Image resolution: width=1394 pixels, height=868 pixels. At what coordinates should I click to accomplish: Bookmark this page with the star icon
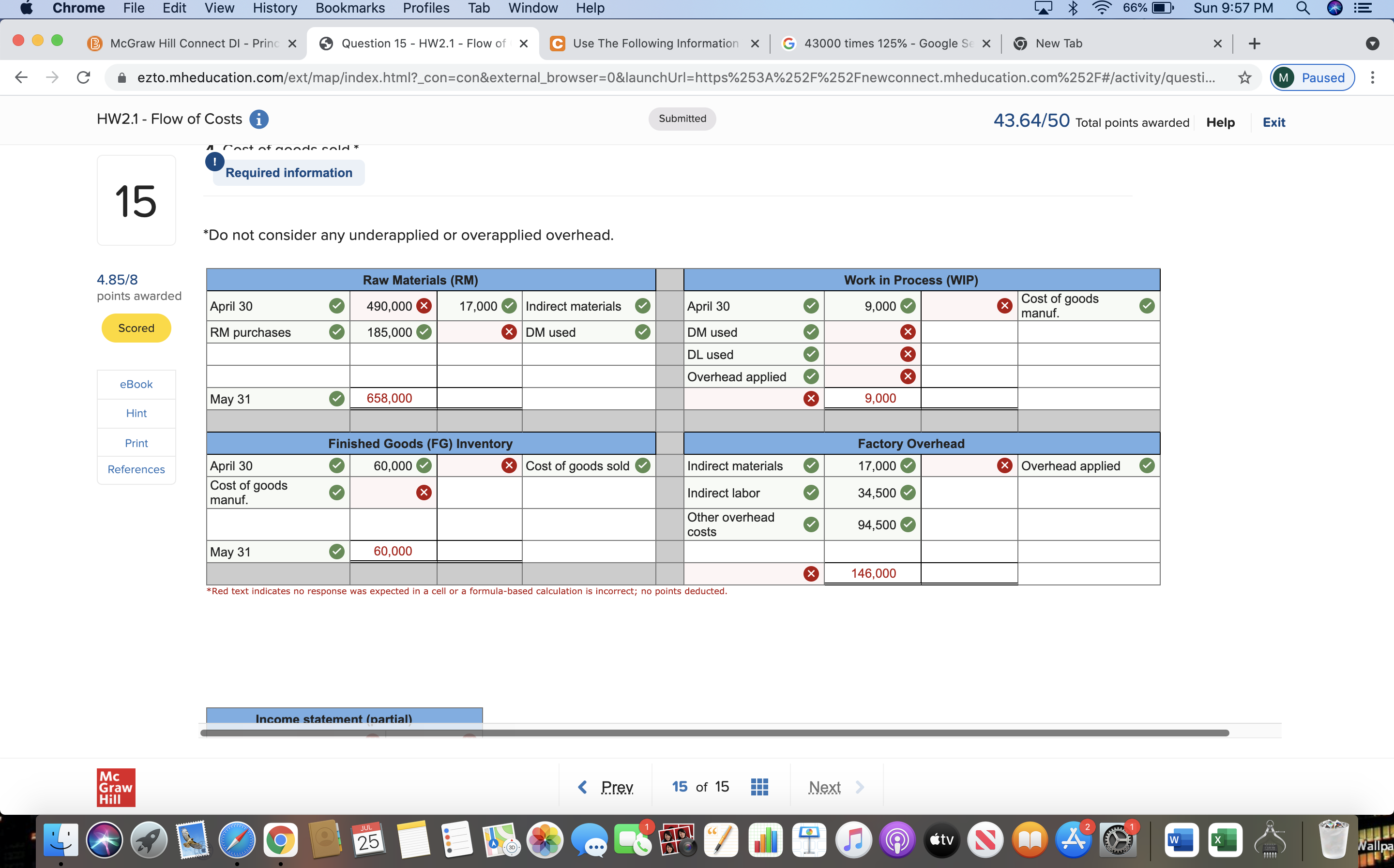coord(1244,77)
